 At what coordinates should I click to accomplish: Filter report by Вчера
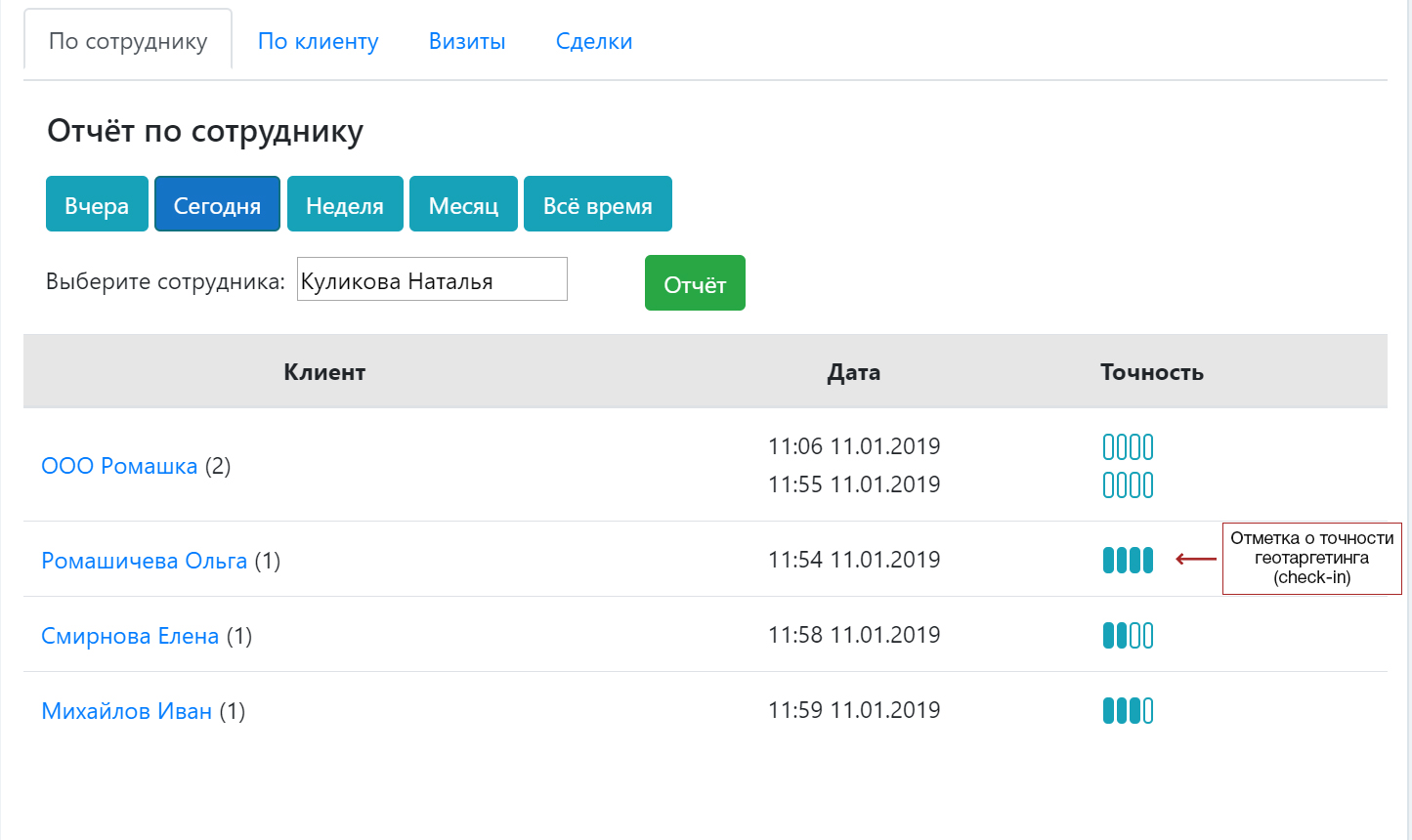(x=97, y=205)
